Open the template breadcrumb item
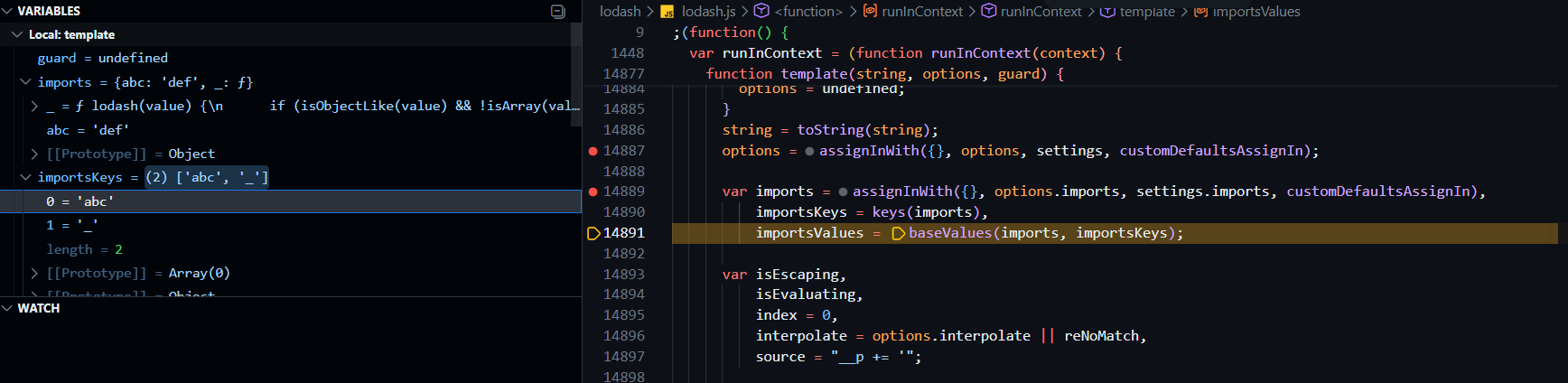This screenshot has width=1568, height=383. pyautogui.click(x=1147, y=11)
